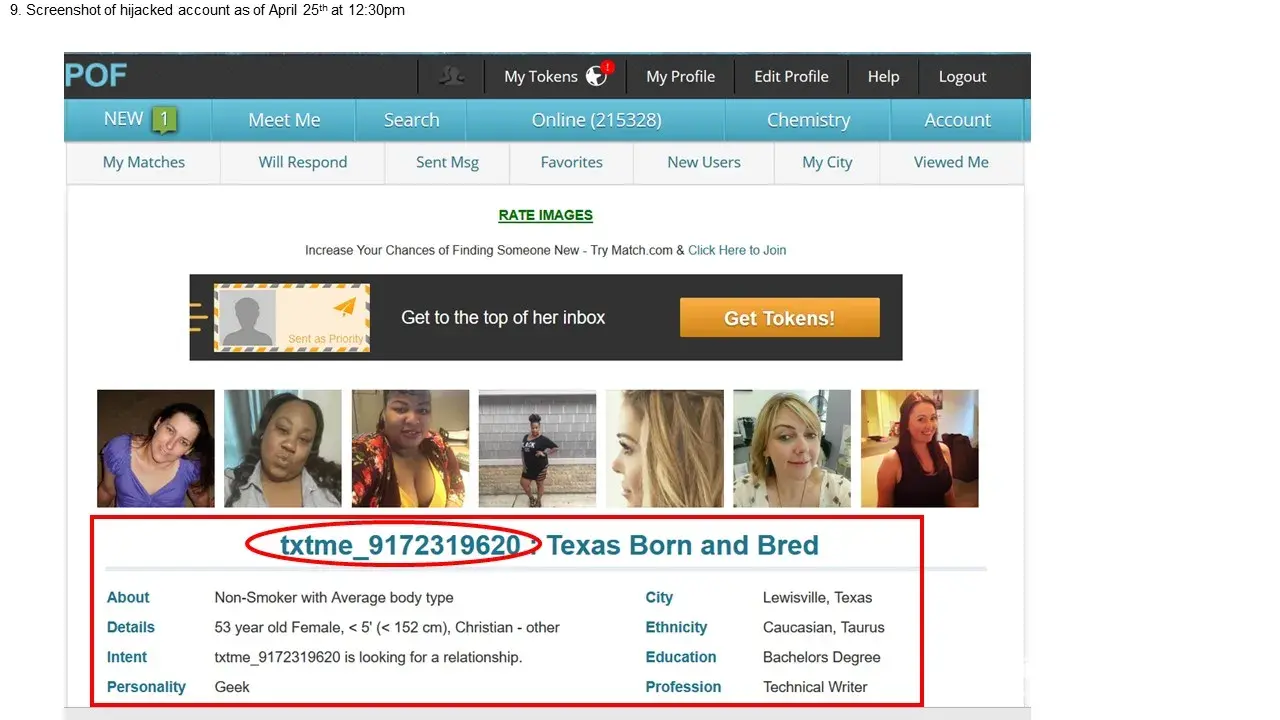Viewport: 1280px width, 720px height.
Task: Click the City label
Action: tap(659, 597)
